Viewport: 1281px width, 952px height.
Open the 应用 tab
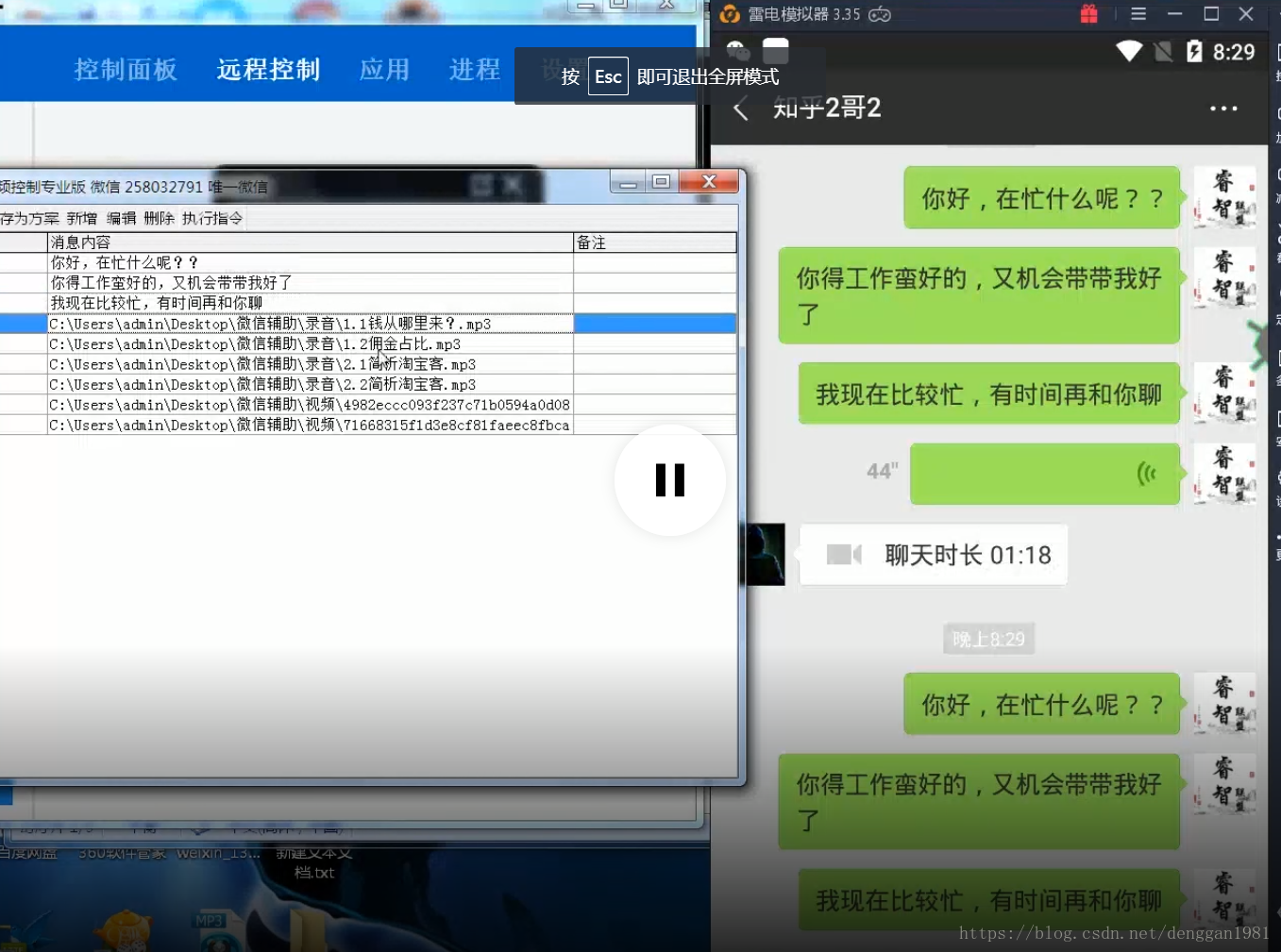coord(384,70)
